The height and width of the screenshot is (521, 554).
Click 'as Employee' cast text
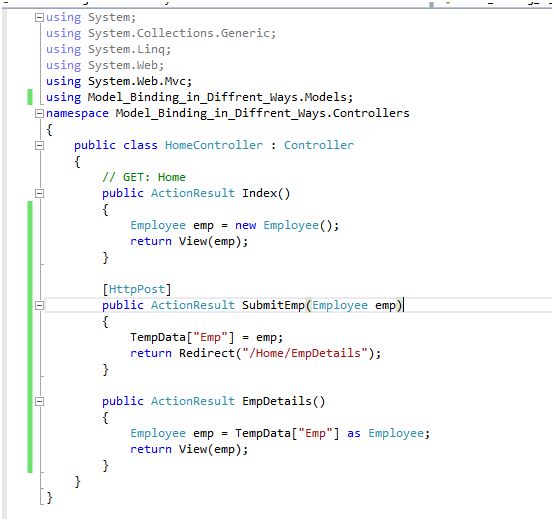point(385,433)
